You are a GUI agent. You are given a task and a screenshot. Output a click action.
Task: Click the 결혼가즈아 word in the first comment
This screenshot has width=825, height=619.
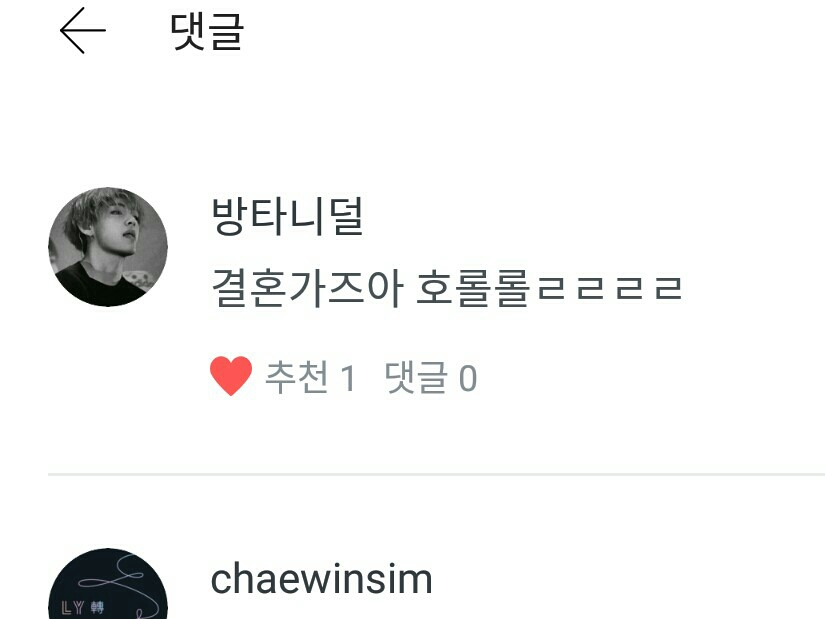pos(307,288)
